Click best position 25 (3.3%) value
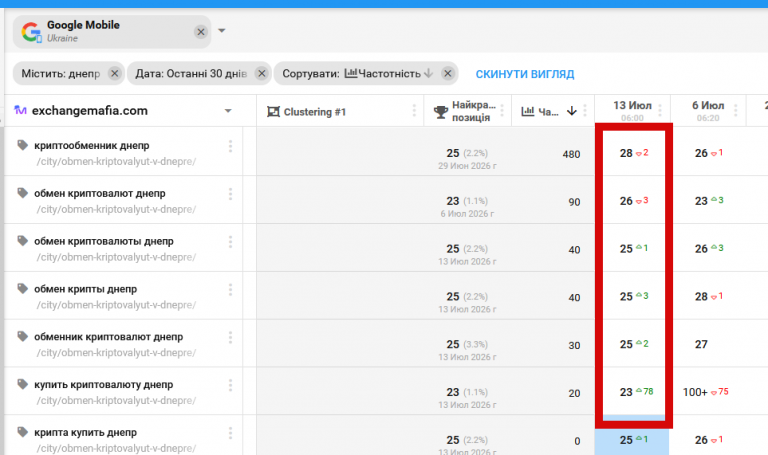Viewport: 768px width, 455px height. tap(453, 344)
